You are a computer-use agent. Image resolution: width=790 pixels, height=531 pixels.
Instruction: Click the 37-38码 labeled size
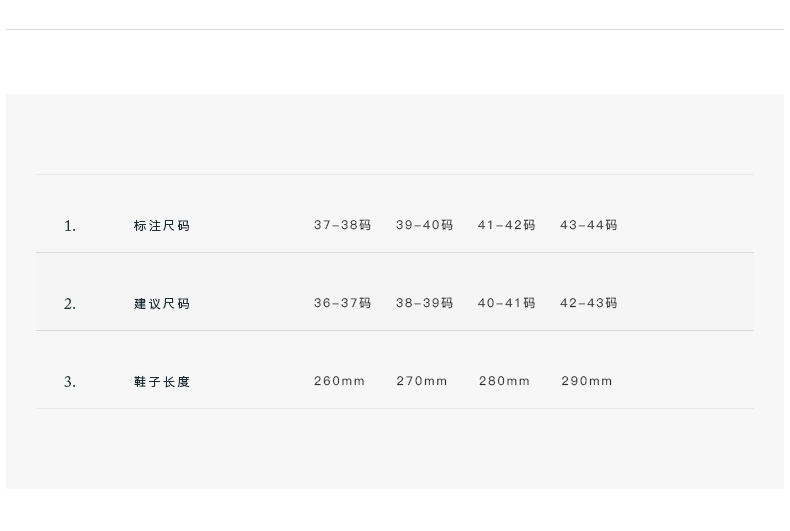[x=342, y=226]
